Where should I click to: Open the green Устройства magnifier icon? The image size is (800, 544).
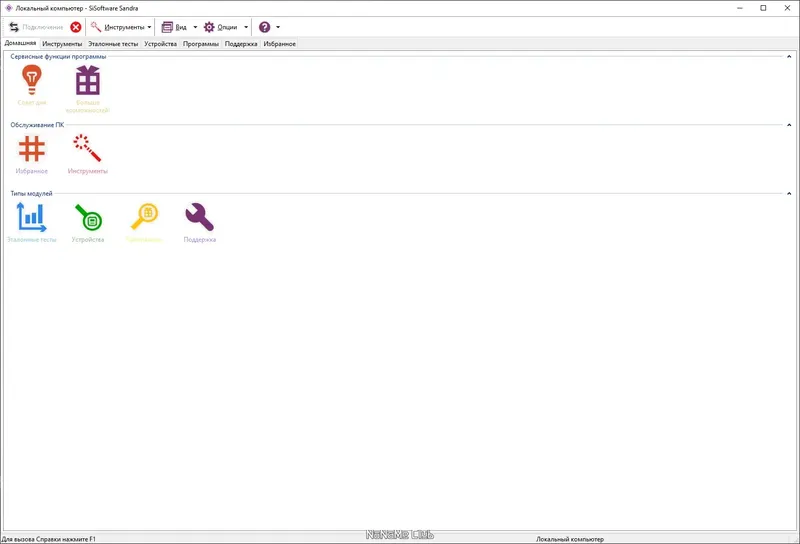(88, 217)
